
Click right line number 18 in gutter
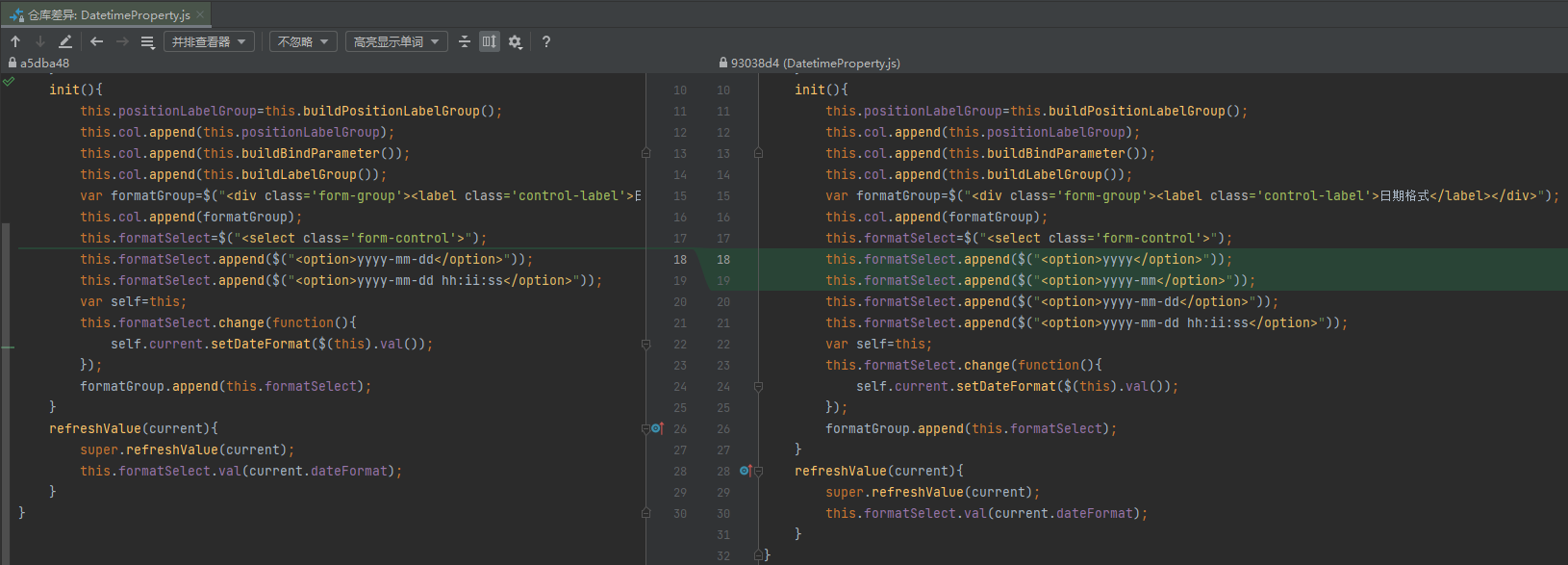tap(723, 259)
